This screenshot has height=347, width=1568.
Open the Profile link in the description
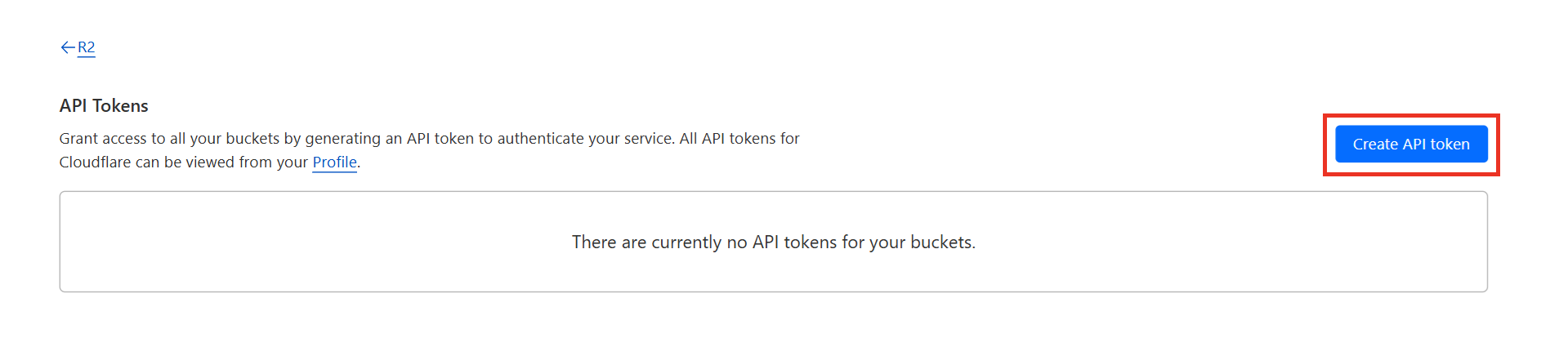(334, 162)
